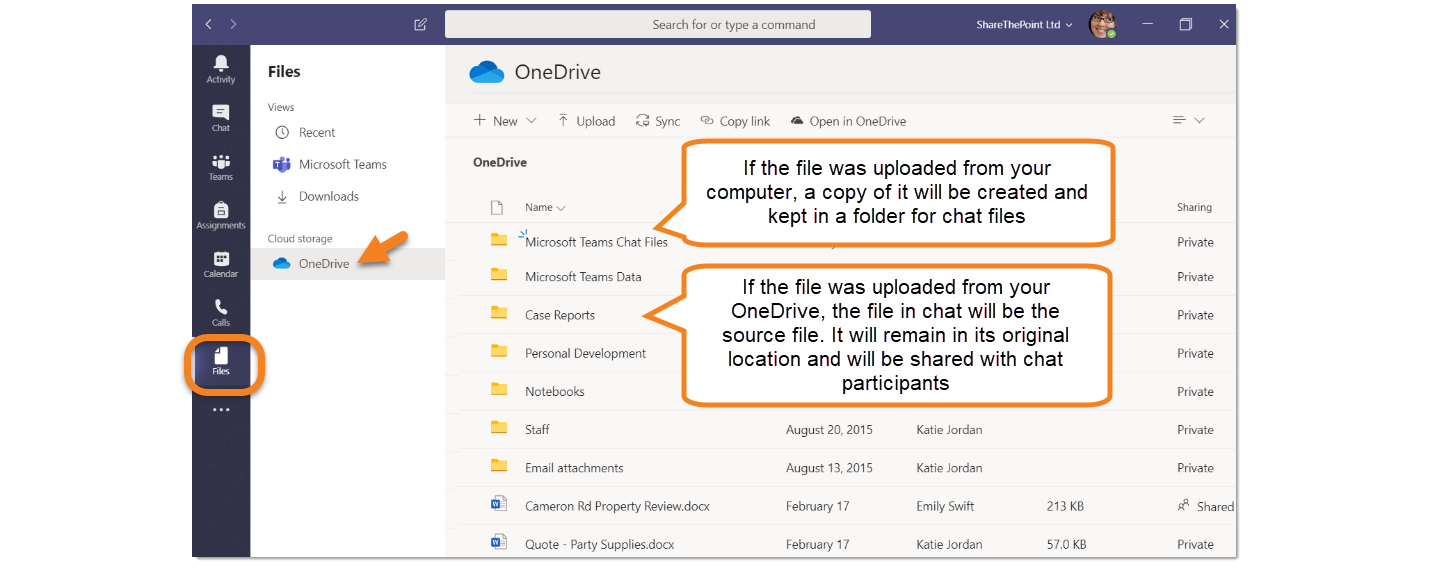
Task: Open the ShareThePoint Ltd organization dropdown
Action: (x=1024, y=25)
